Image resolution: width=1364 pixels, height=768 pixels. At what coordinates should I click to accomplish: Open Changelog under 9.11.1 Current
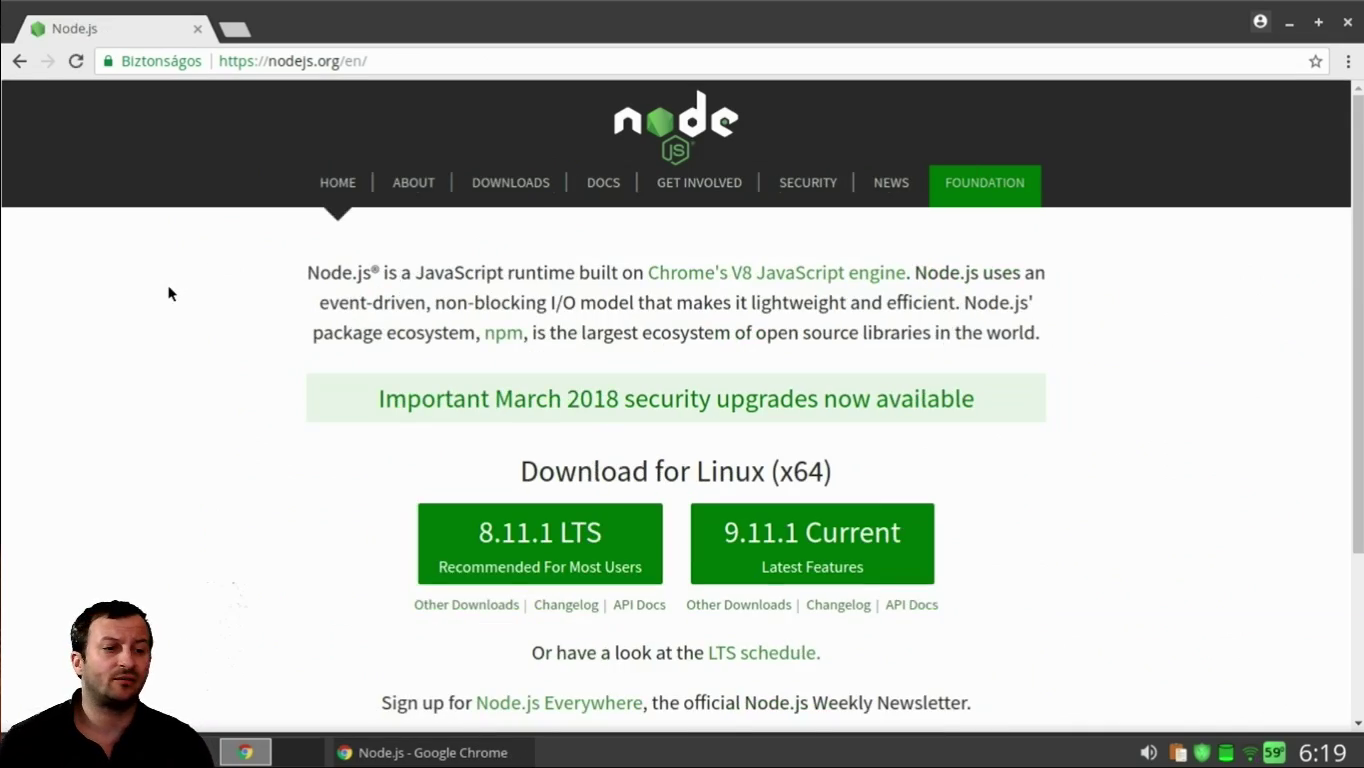click(838, 605)
